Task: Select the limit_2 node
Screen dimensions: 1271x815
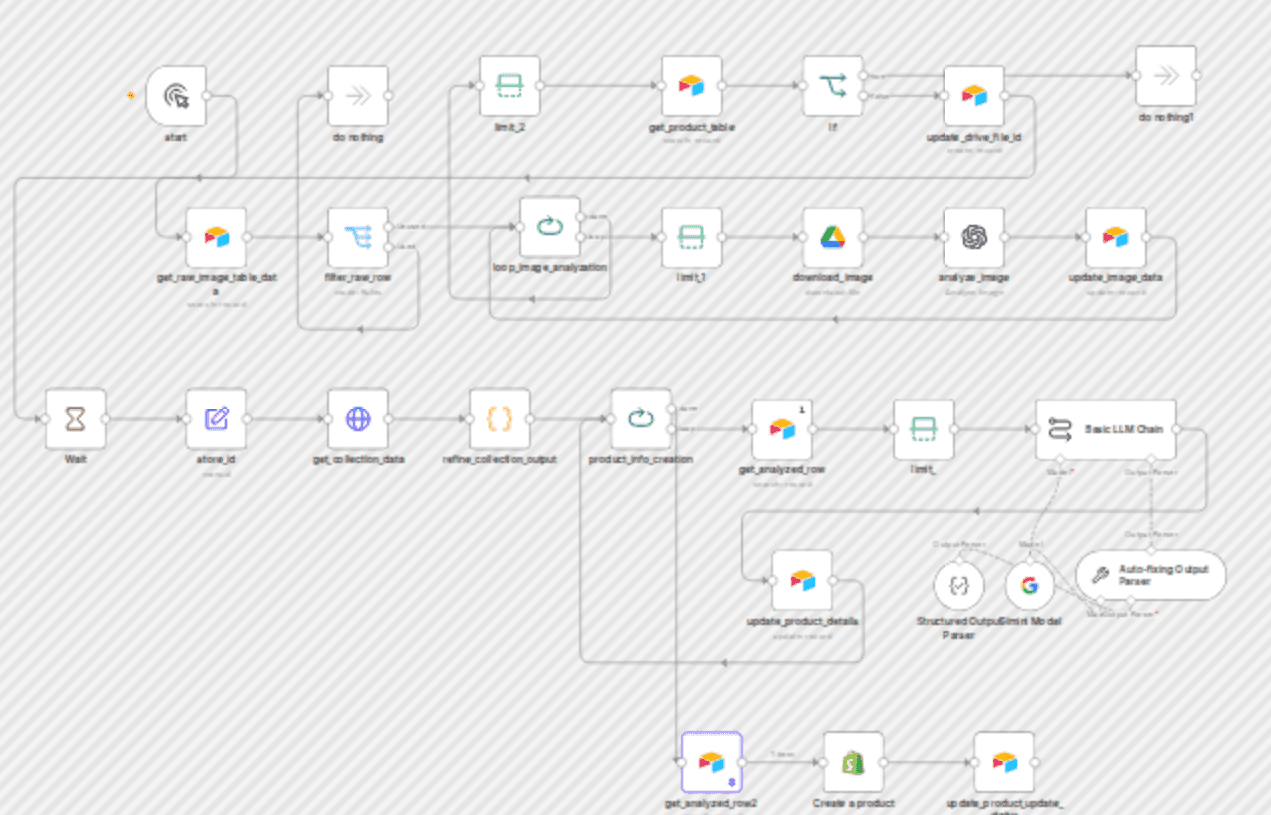Action: [510, 86]
